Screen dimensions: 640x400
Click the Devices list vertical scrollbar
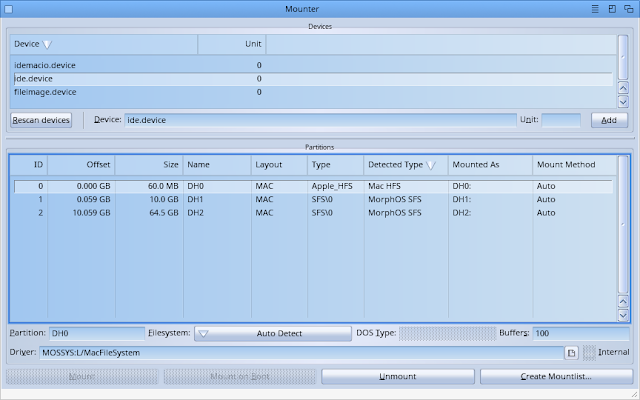(x=623, y=57)
